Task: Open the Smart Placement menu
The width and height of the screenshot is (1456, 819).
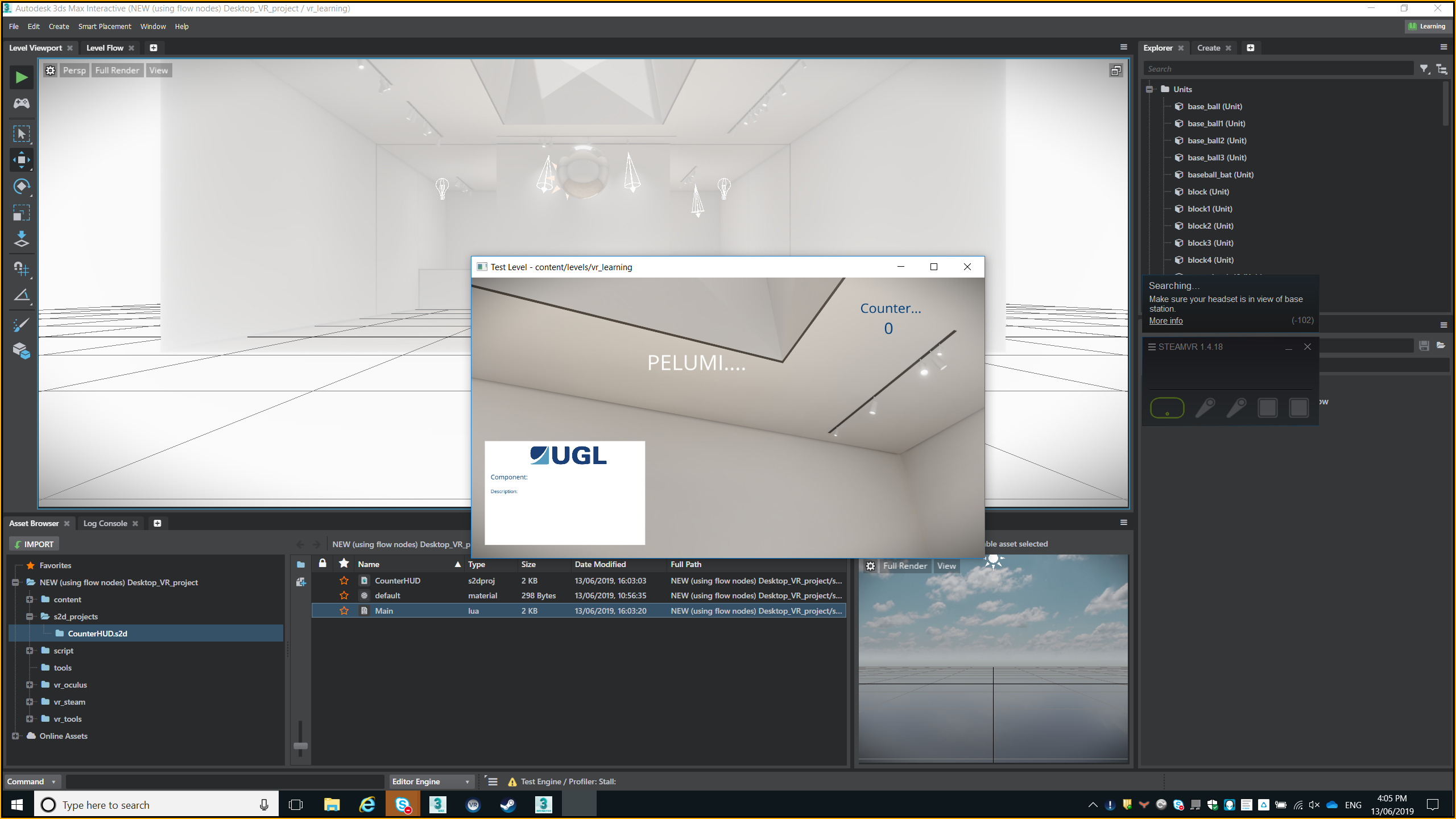Action: (105, 27)
